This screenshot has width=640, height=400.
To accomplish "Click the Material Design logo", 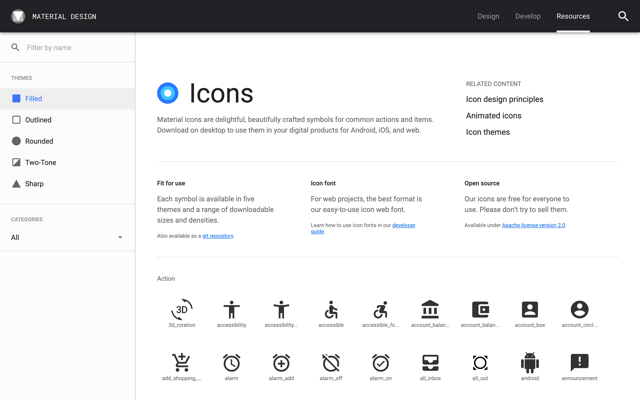I will click(x=18, y=16).
